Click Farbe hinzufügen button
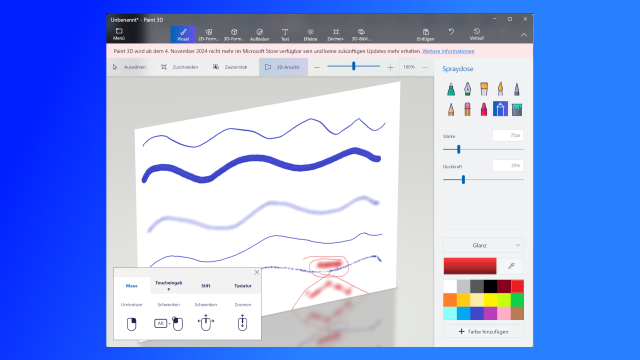Image resolution: width=640 pixels, height=360 pixels. tap(483, 331)
